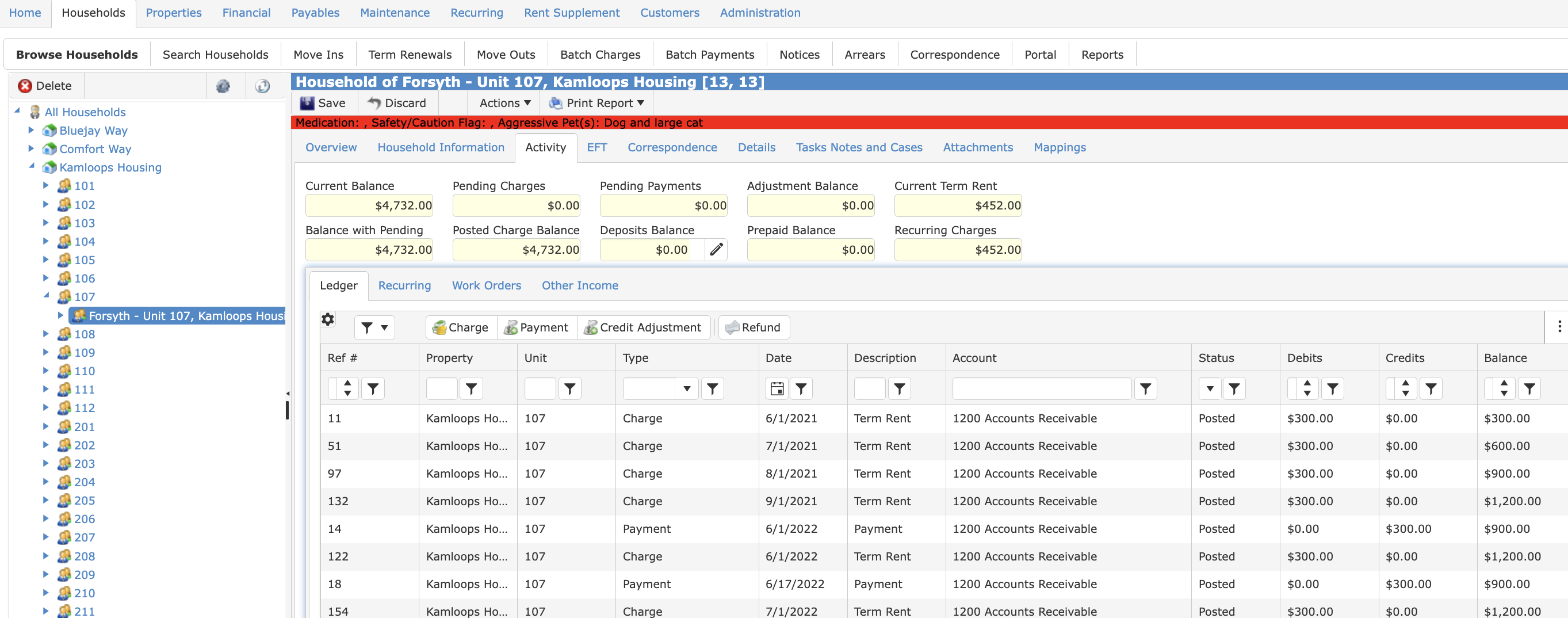Viewport: 1568px width, 618px height.
Task: Adjust the Credits filter stepper
Action: (x=1406, y=388)
